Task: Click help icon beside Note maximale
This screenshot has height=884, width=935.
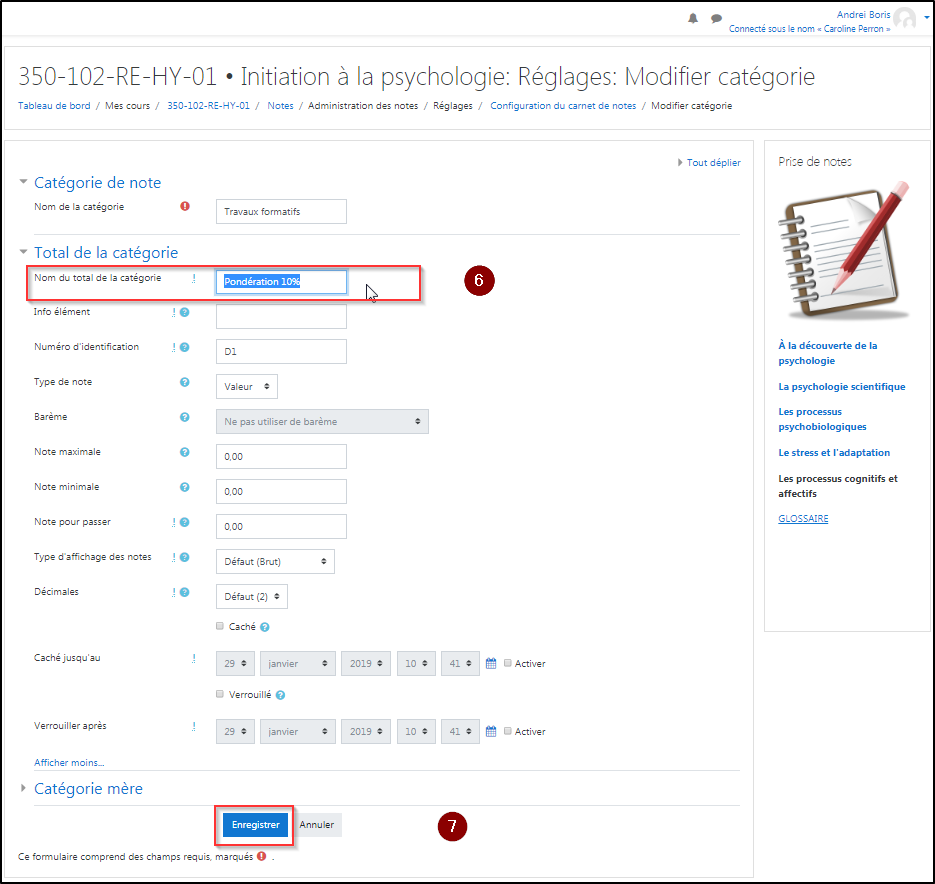Action: click(x=184, y=452)
